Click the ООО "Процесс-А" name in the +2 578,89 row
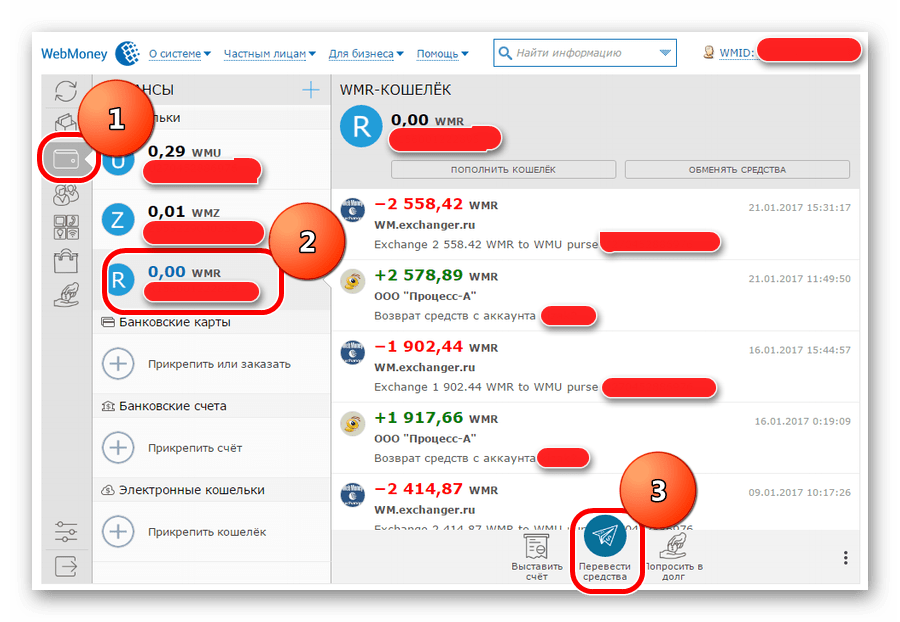This screenshot has height=622, width=900. click(x=425, y=296)
